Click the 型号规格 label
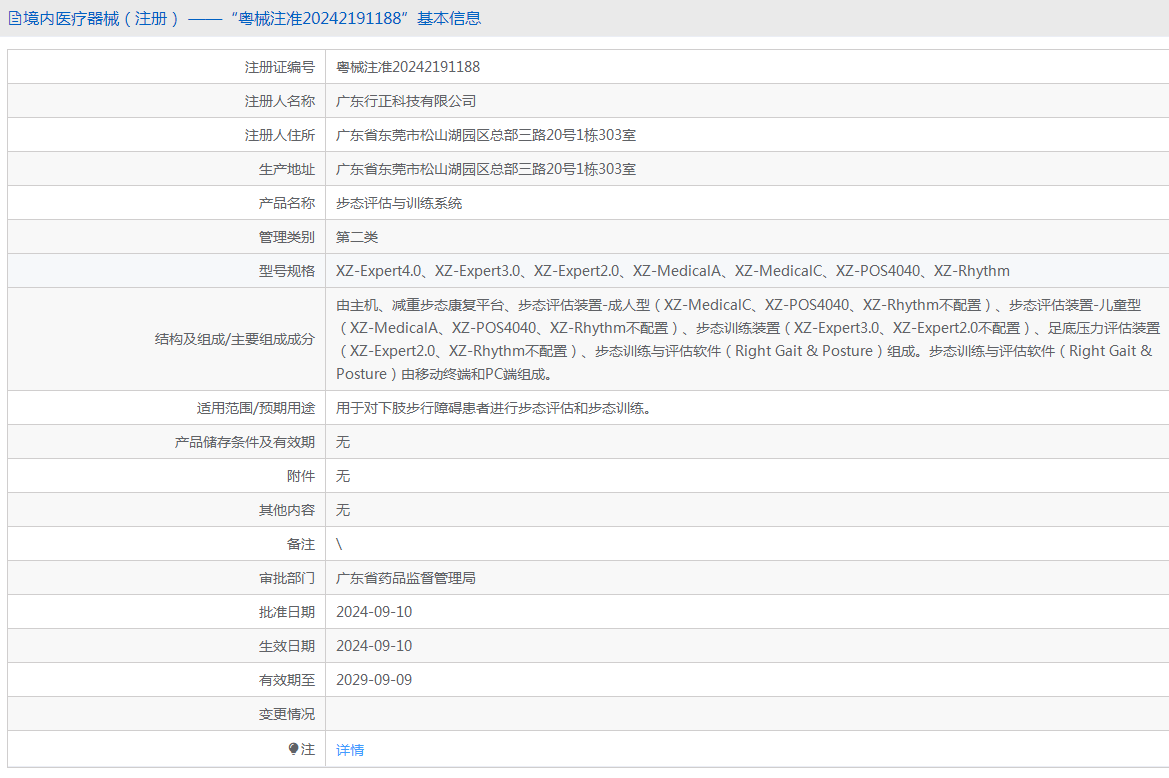 click(x=287, y=271)
